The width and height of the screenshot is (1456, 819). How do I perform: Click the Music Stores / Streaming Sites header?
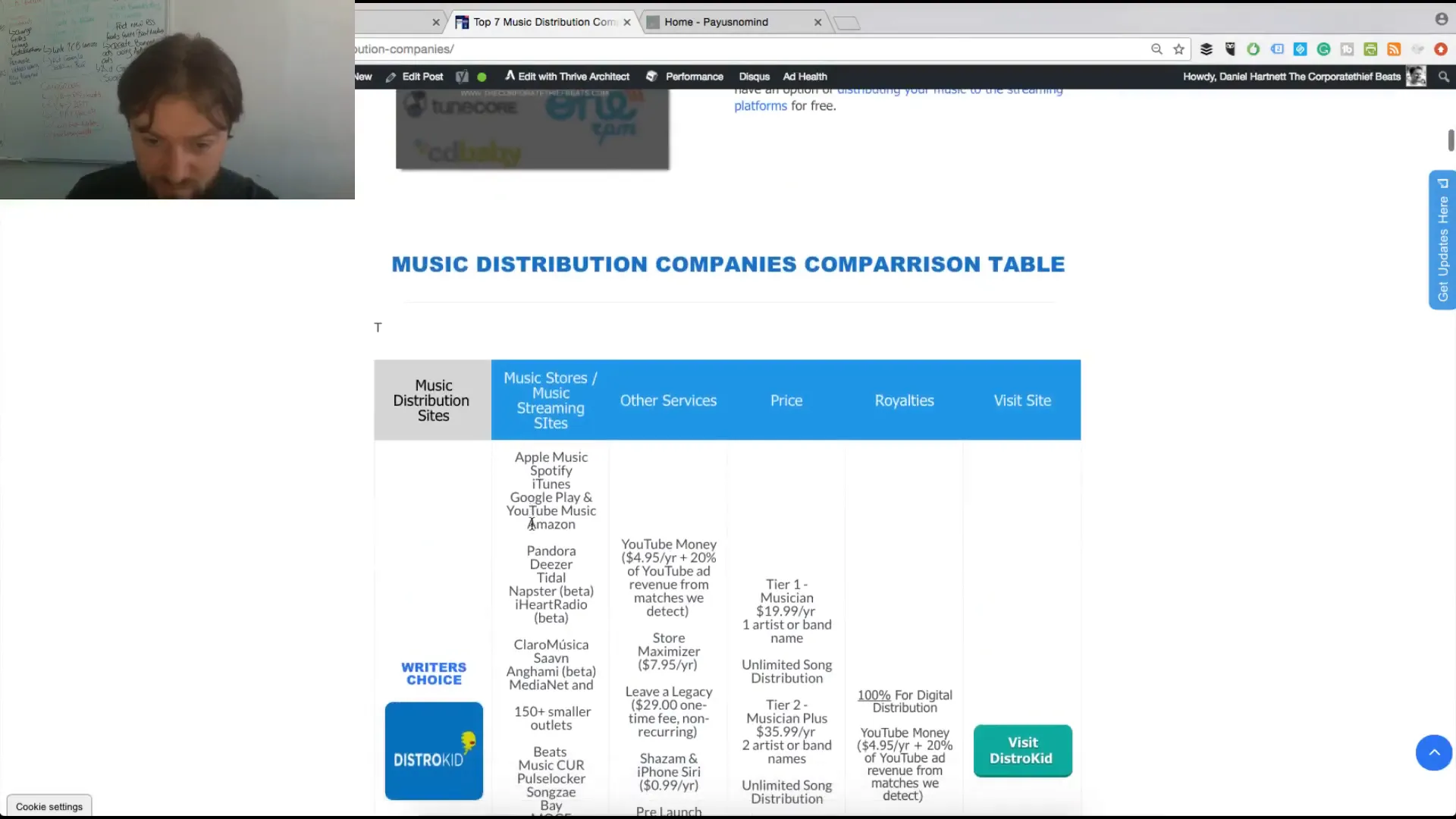[x=551, y=400]
